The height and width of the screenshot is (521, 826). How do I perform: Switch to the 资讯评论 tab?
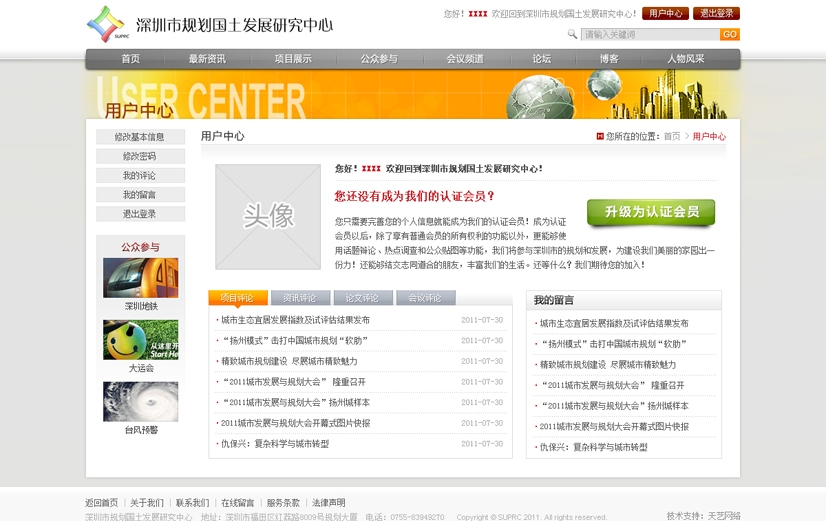[300, 298]
